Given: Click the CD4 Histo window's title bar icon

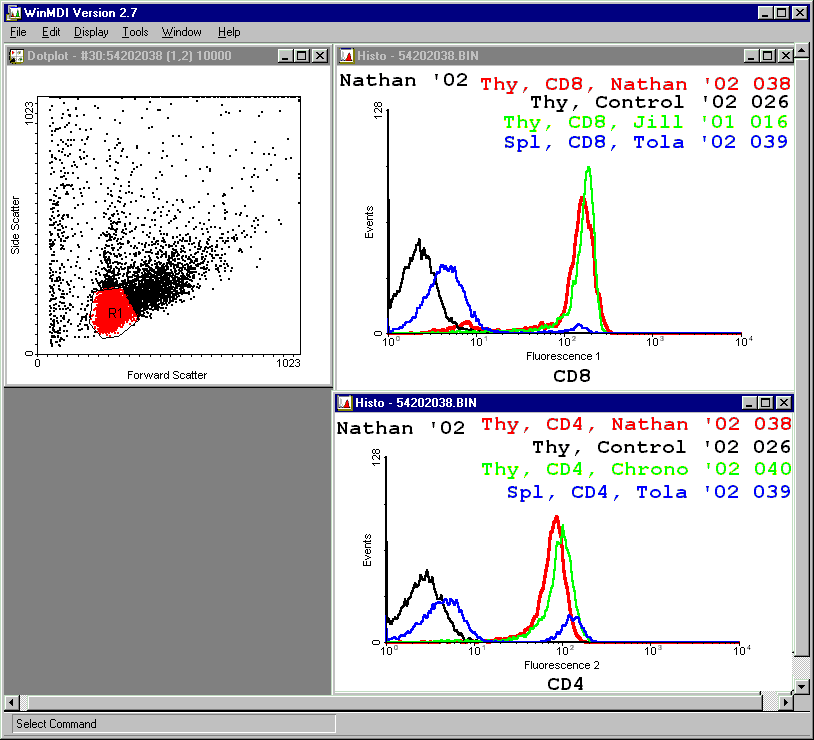Looking at the screenshot, I should tap(346, 403).
